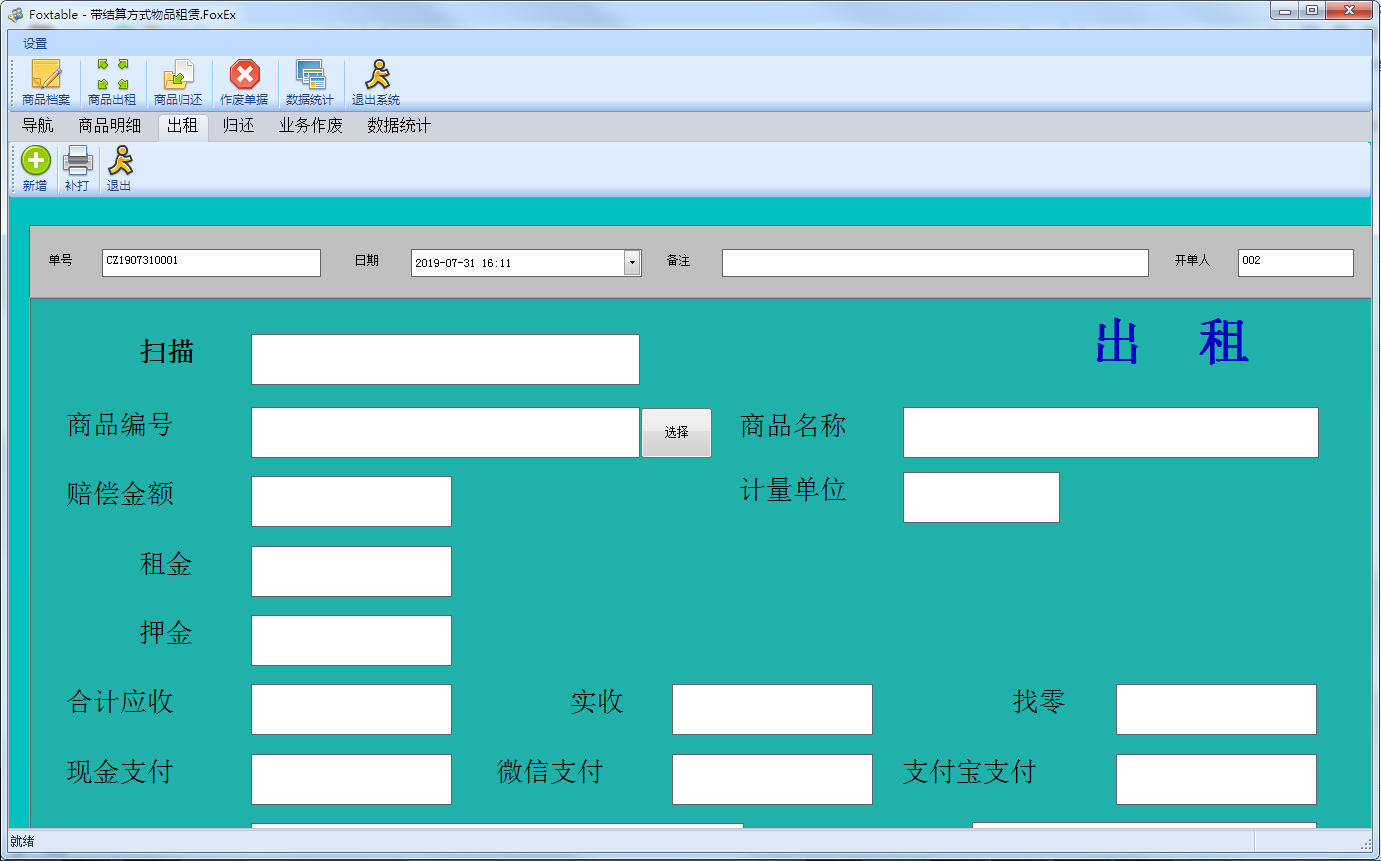This screenshot has height=861, width=1381.
Task: Switch to the 归还 tab
Action: point(237,126)
